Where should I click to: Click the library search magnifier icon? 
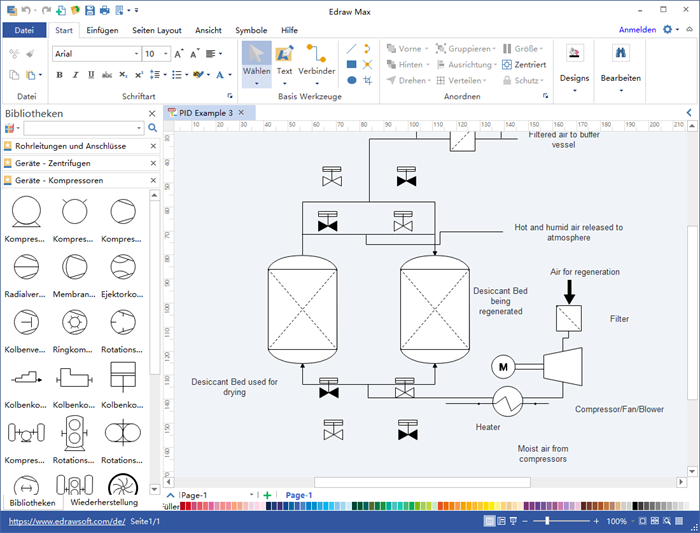point(153,128)
